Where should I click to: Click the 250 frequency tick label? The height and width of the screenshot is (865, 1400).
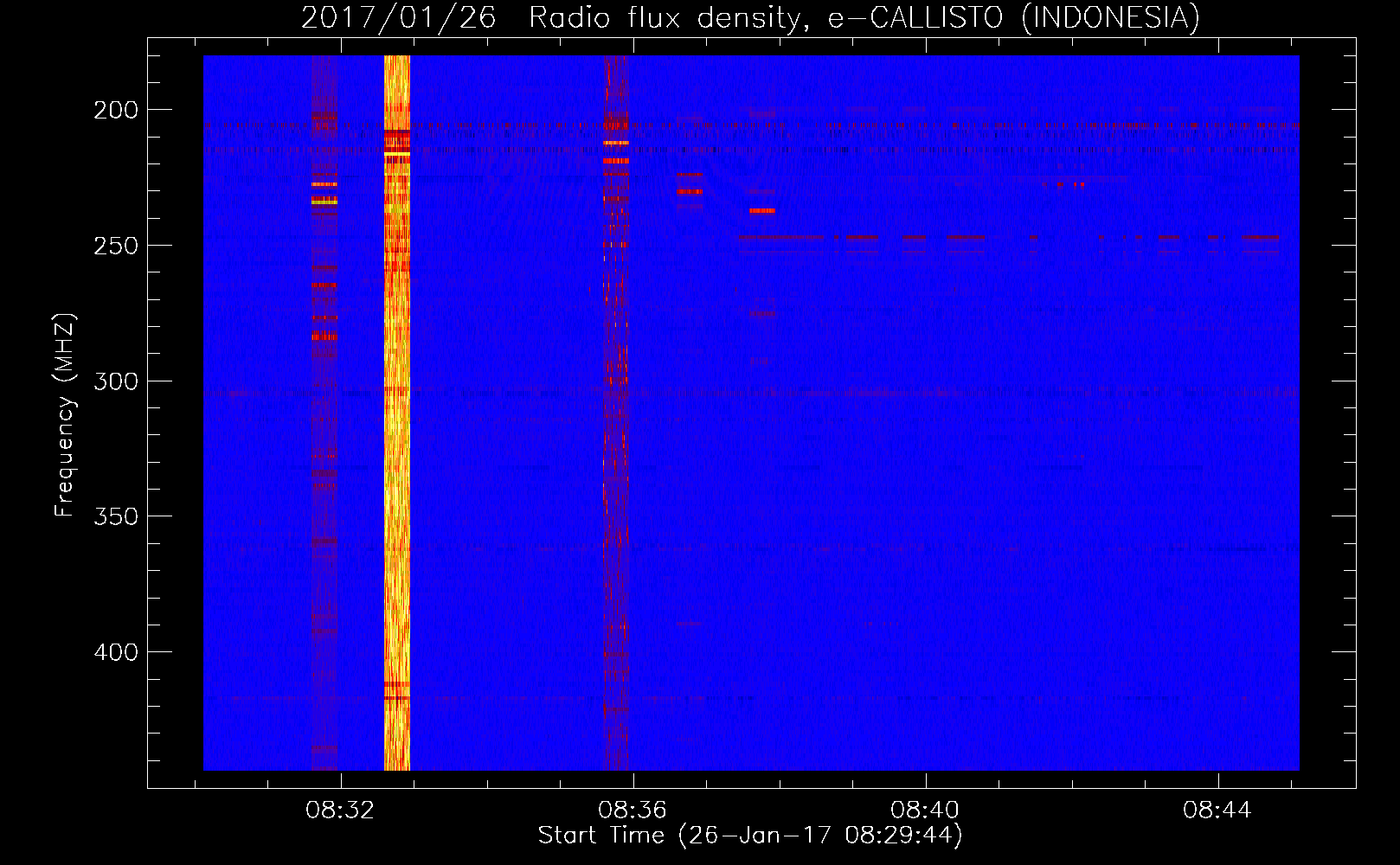click(116, 246)
